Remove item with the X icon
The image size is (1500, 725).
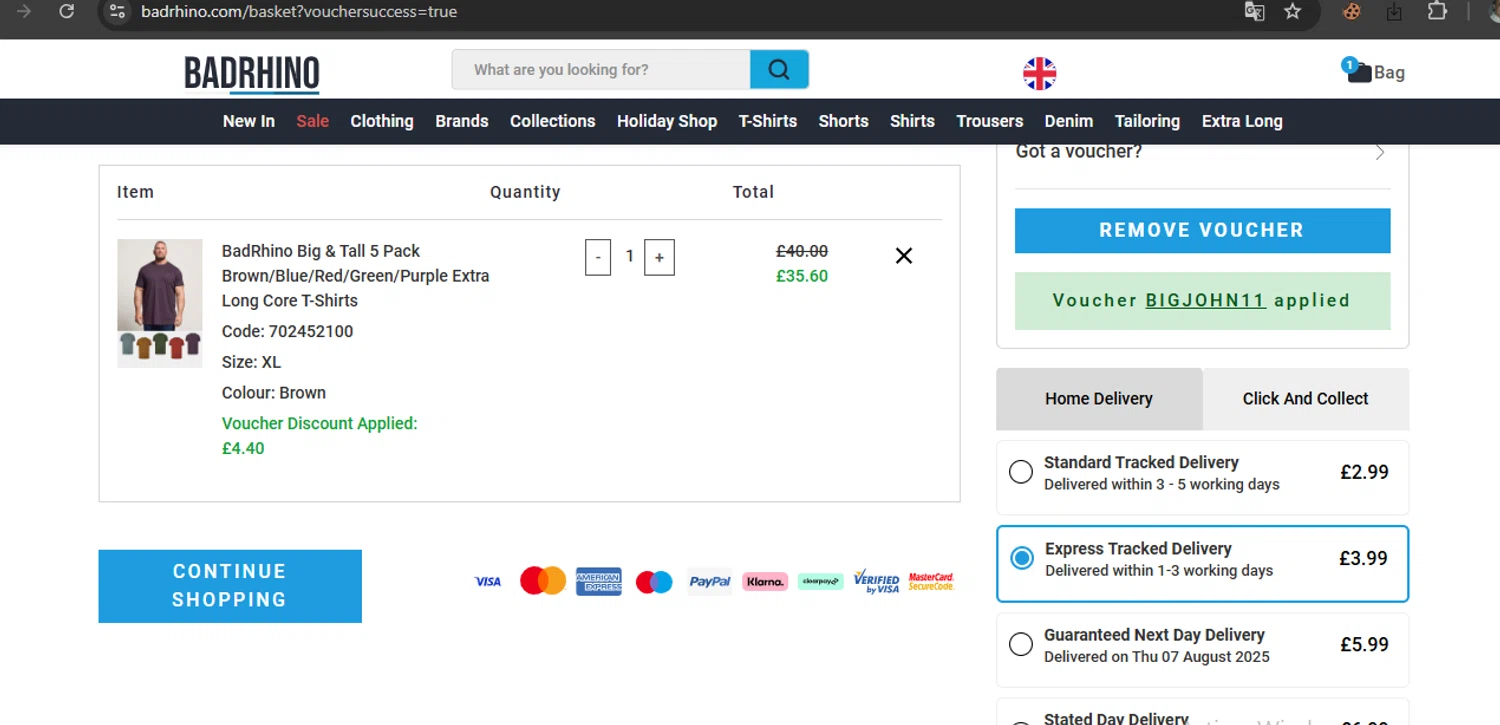click(904, 256)
